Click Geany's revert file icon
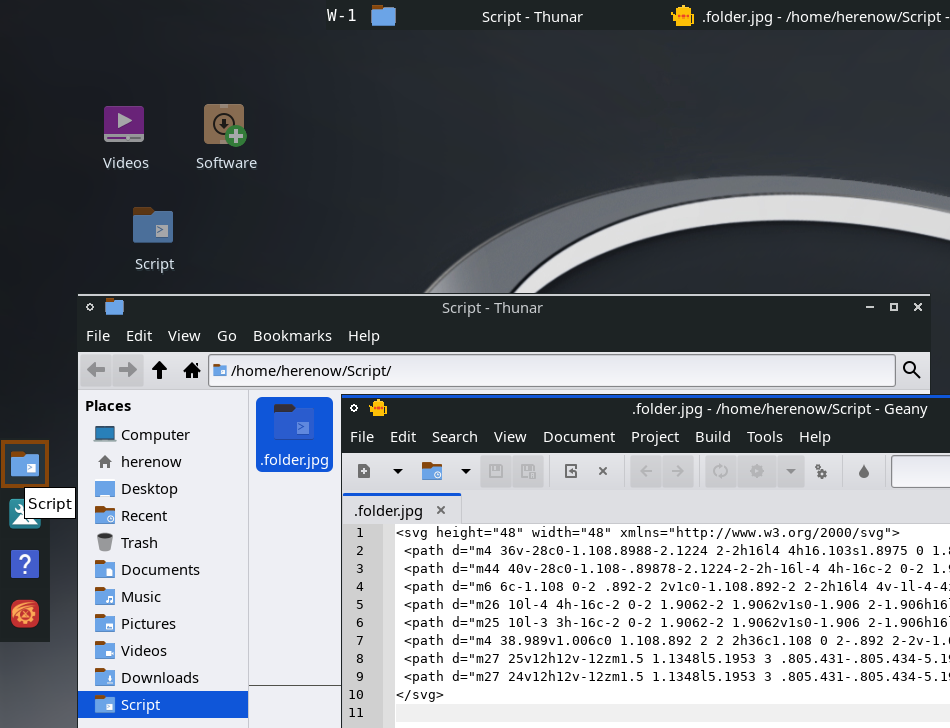The image size is (950, 728). [x=571, y=471]
